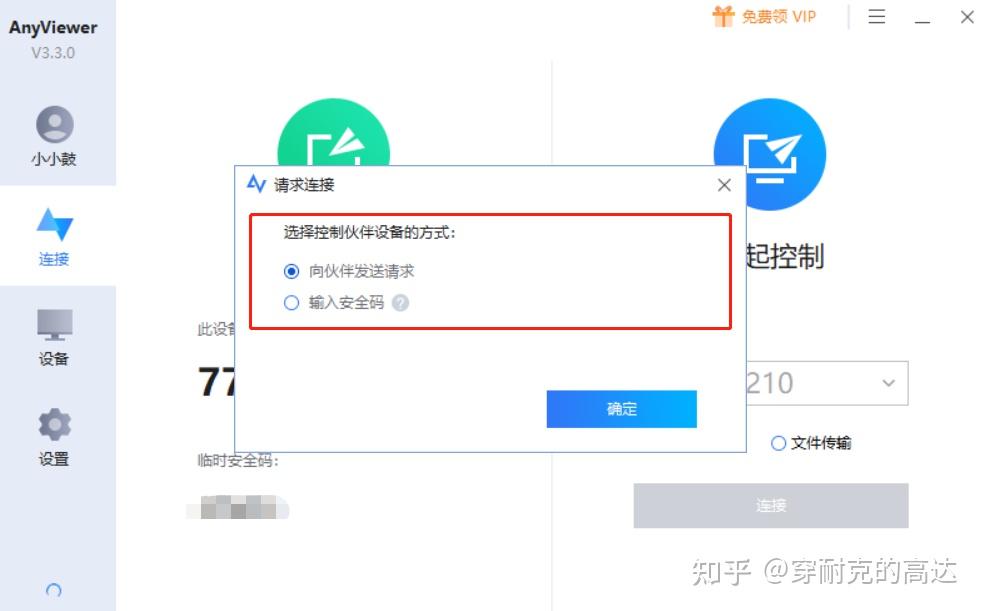Open the 小小鼓 user profile avatar
The image size is (982, 611).
[x=54, y=124]
